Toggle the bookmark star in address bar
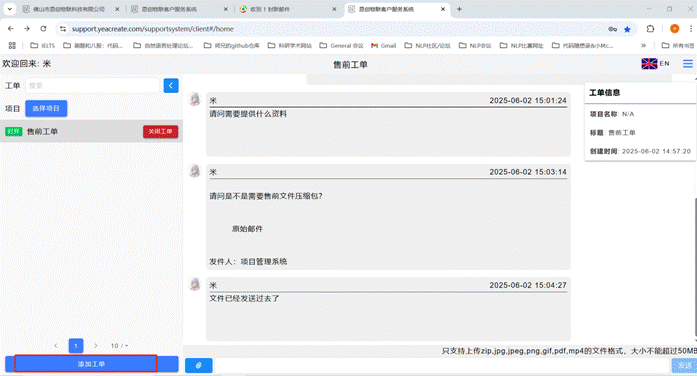Viewport: 697px width, 376px height. (x=627, y=29)
